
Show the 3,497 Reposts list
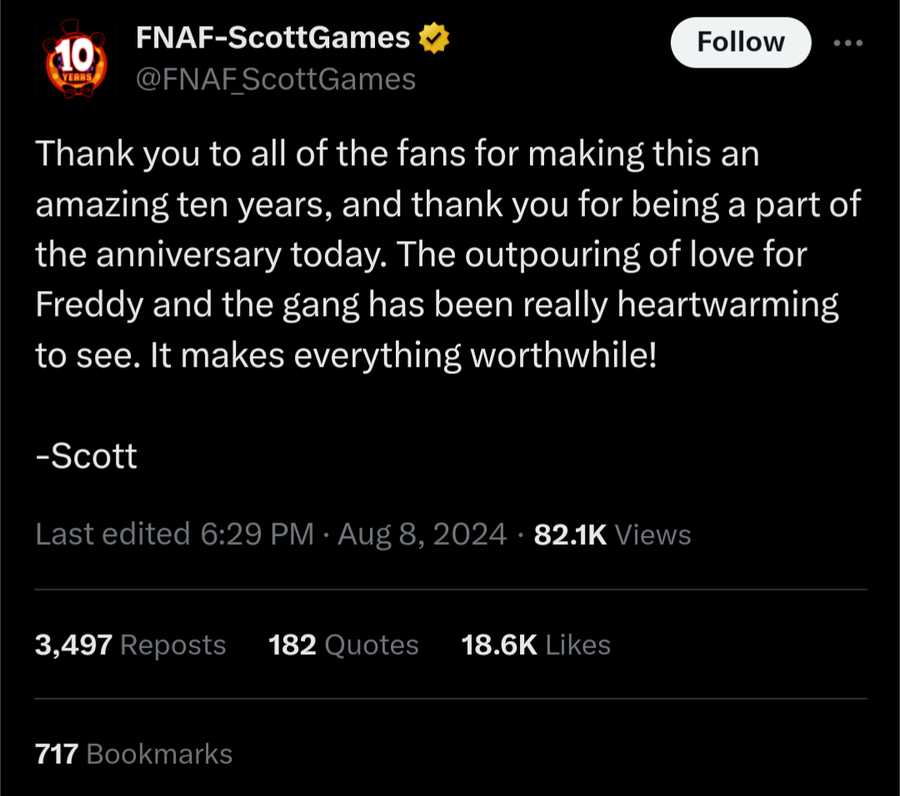pyautogui.click(x=130, y=645)
